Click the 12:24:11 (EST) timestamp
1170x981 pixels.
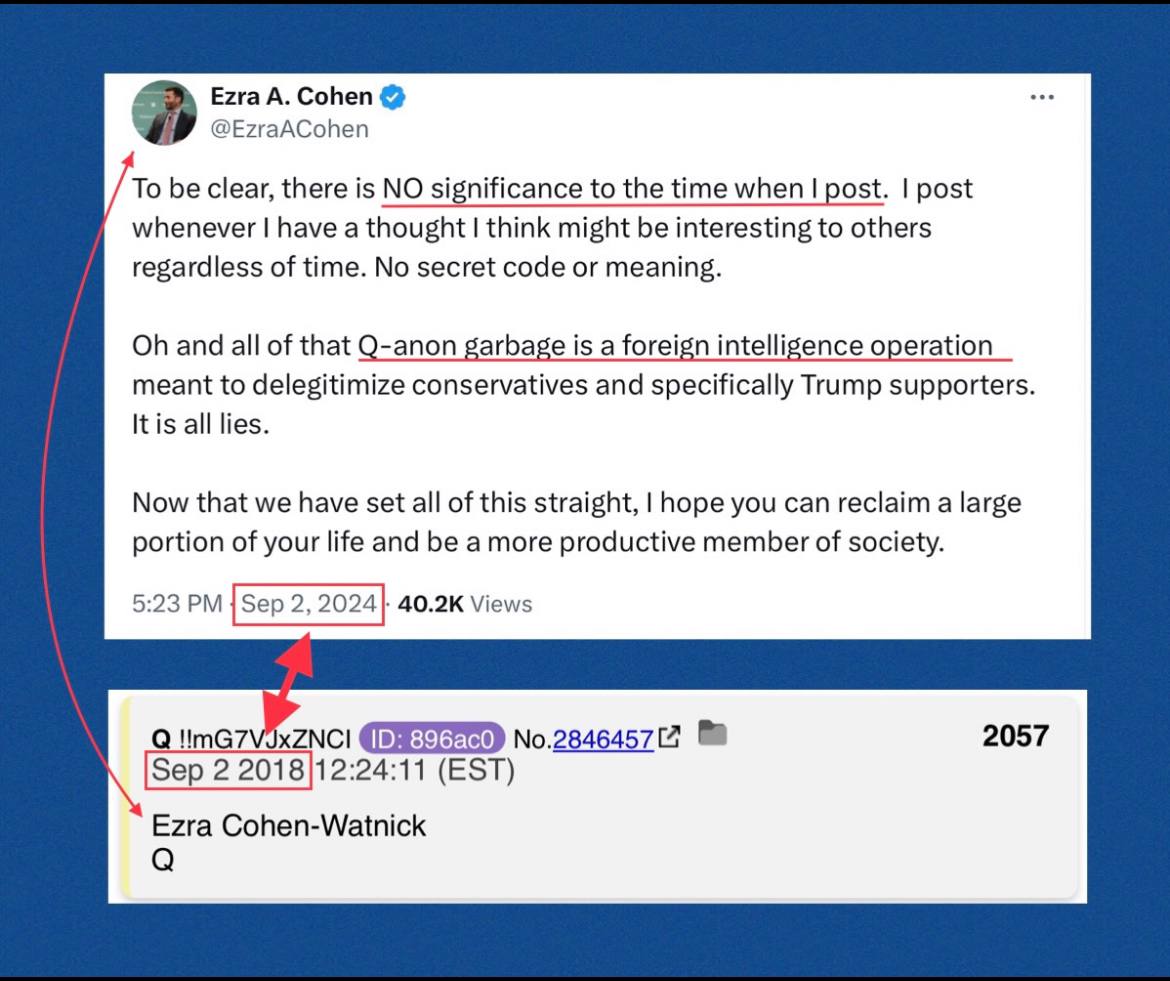click(414, 770)
